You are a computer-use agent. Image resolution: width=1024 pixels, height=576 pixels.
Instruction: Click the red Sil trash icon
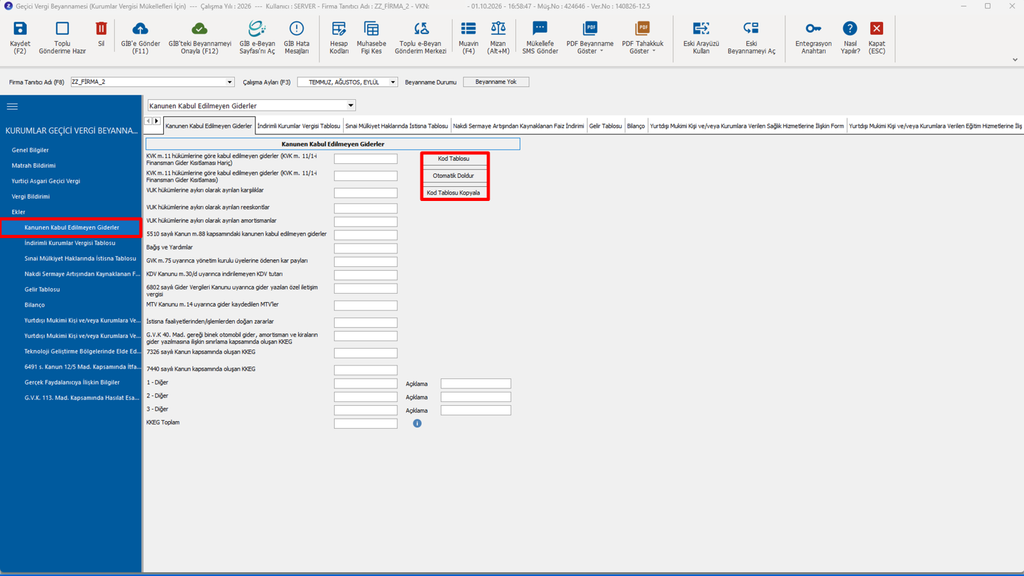tap(101, 29)
